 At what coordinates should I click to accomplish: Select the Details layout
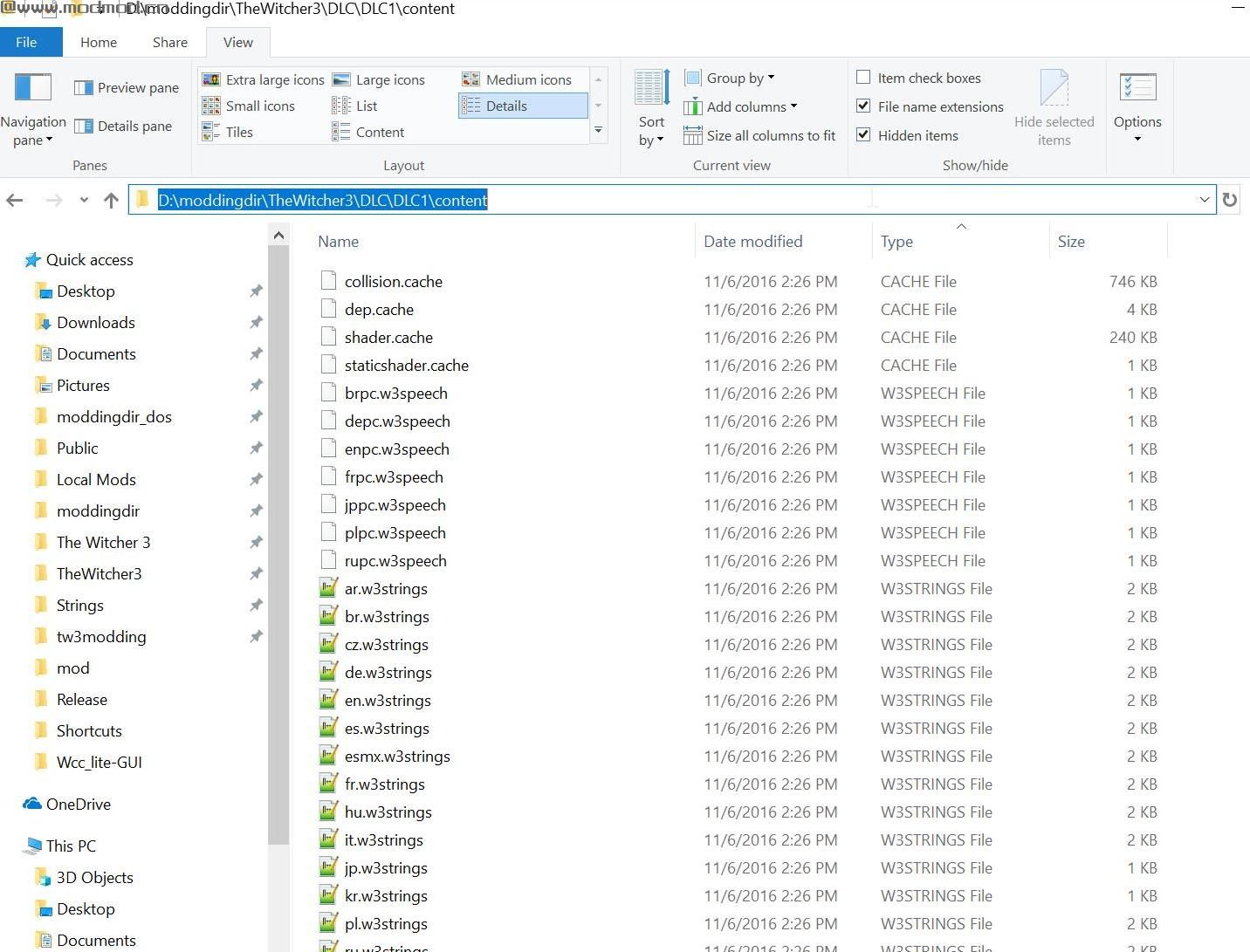(x=522, y=106)
